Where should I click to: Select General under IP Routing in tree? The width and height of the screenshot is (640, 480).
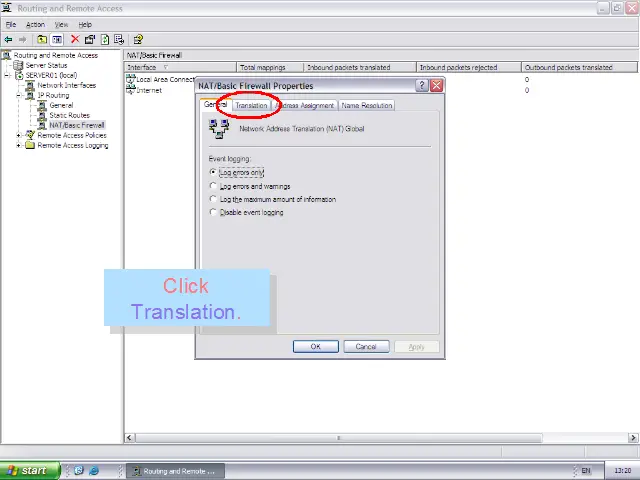[61, 105]
